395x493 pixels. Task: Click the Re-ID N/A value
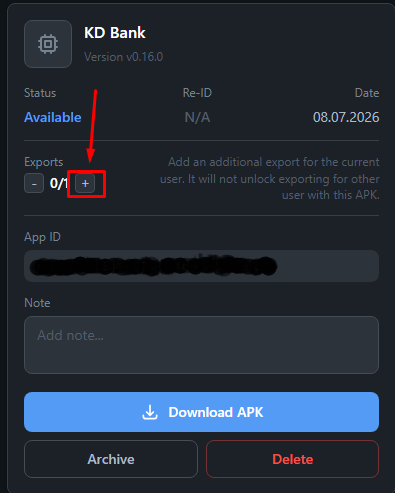pyautogui.click(x=197, y=117)
